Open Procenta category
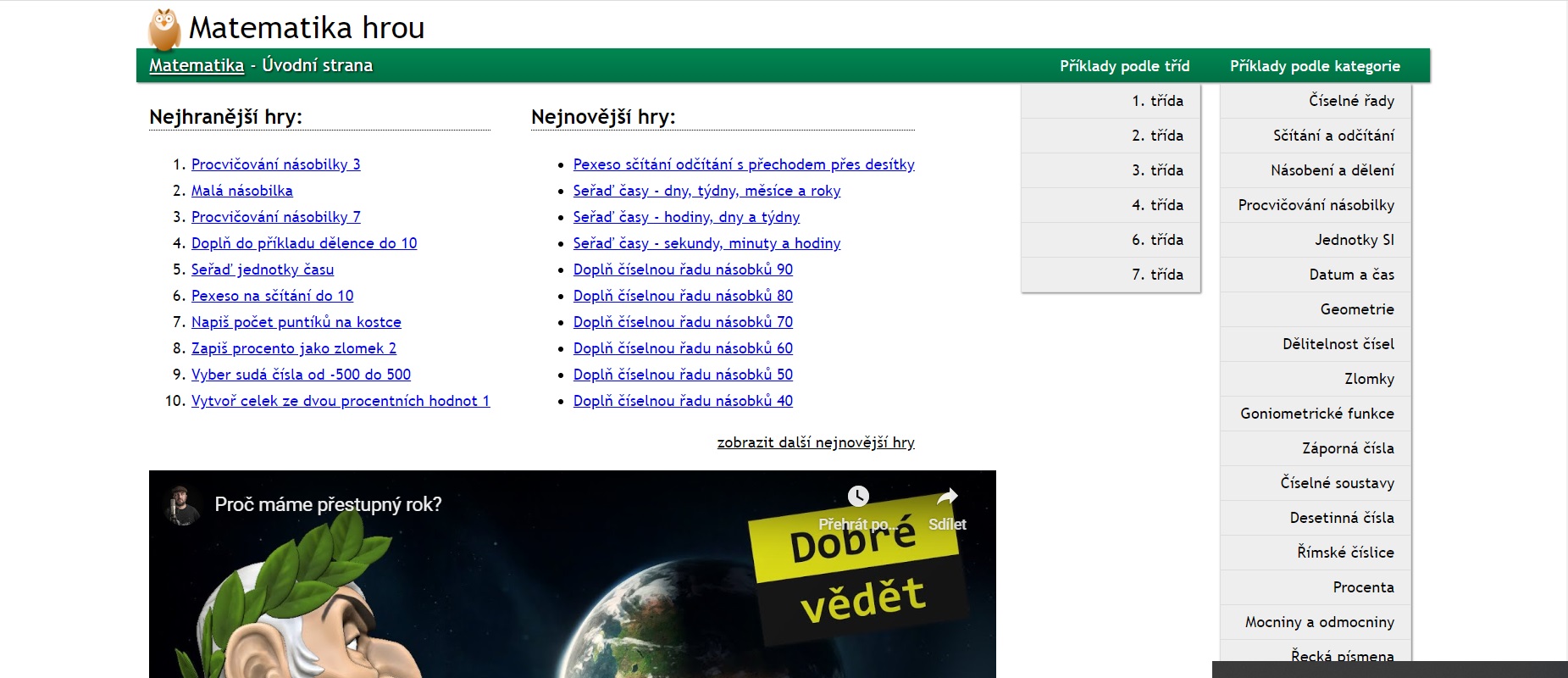 coord(1316,587)
